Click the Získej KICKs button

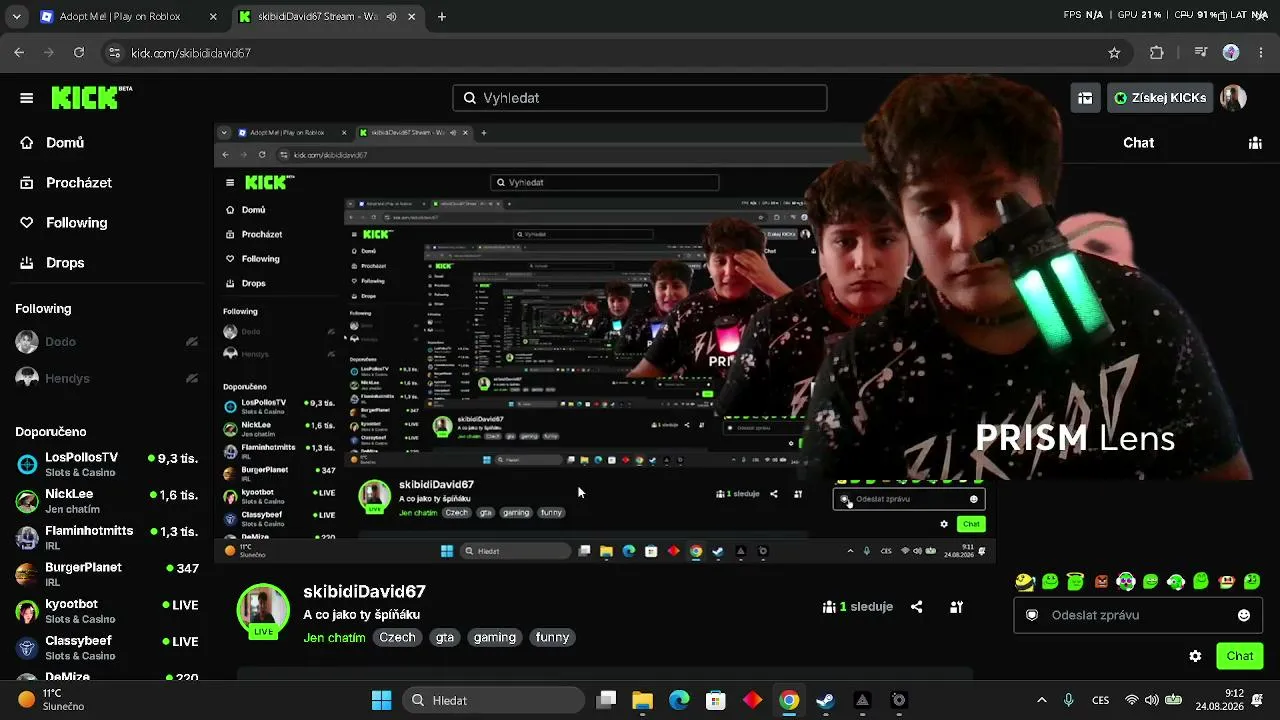1160,98
